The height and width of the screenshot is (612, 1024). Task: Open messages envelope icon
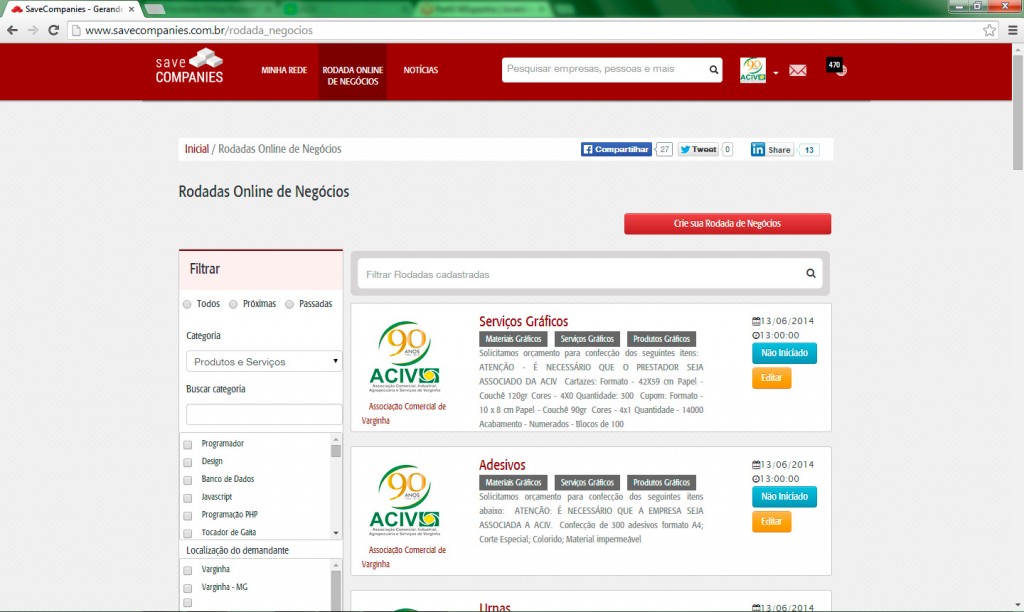pyautogui.click(x=797, y=71)
